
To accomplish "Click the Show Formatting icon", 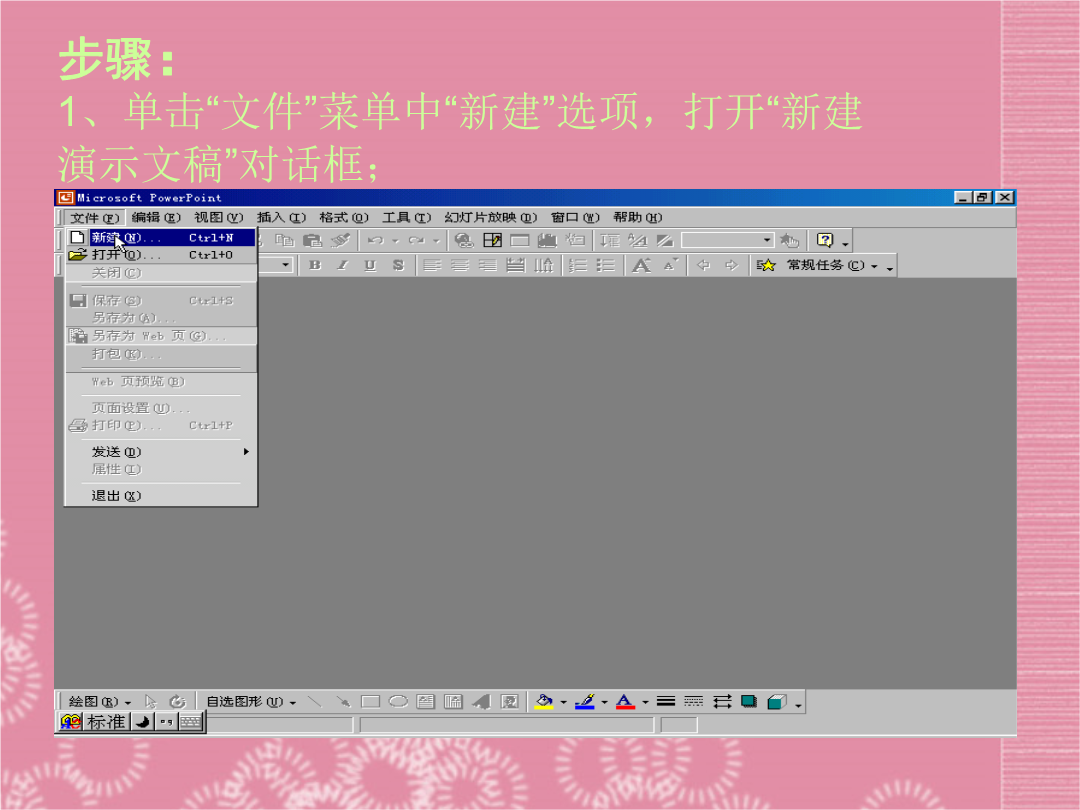I will click(638, 240).
